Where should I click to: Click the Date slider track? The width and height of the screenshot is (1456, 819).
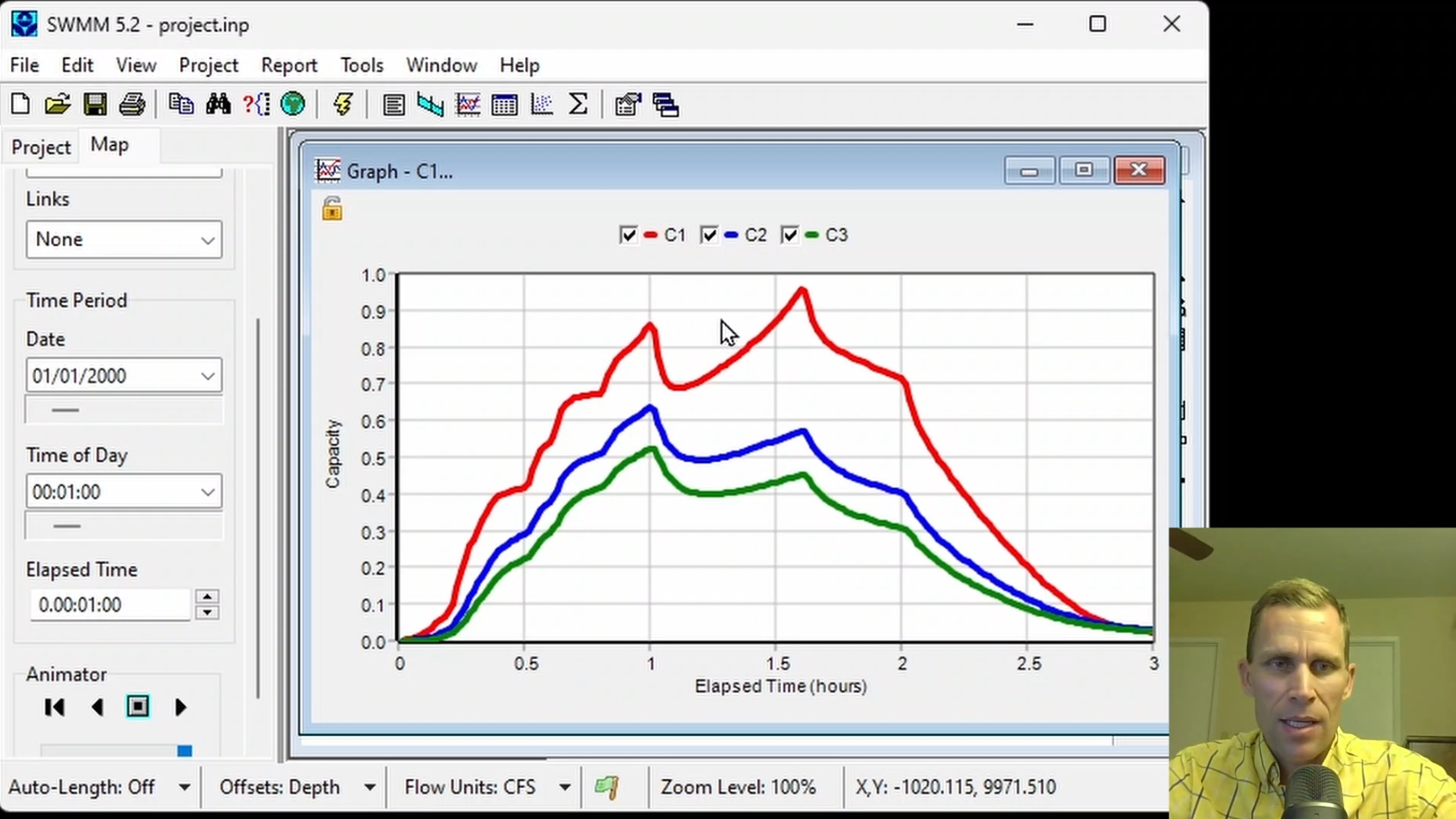pyautogui.click(x=124, y=410)
